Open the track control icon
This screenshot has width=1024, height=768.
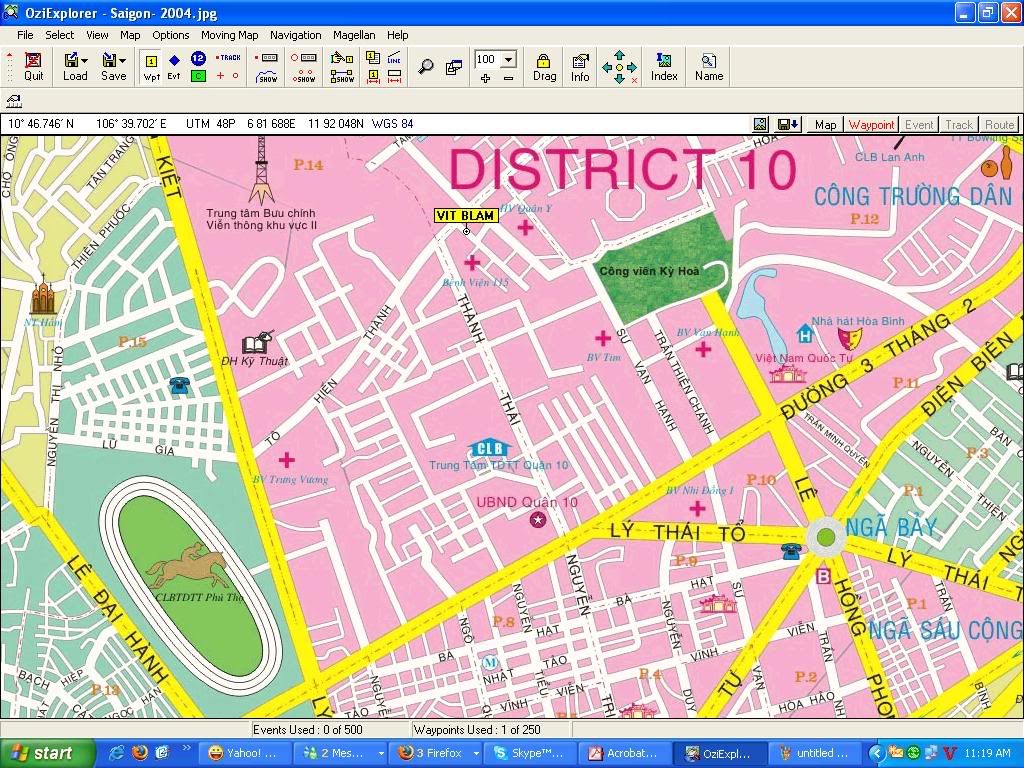click(x=267, y=58)
